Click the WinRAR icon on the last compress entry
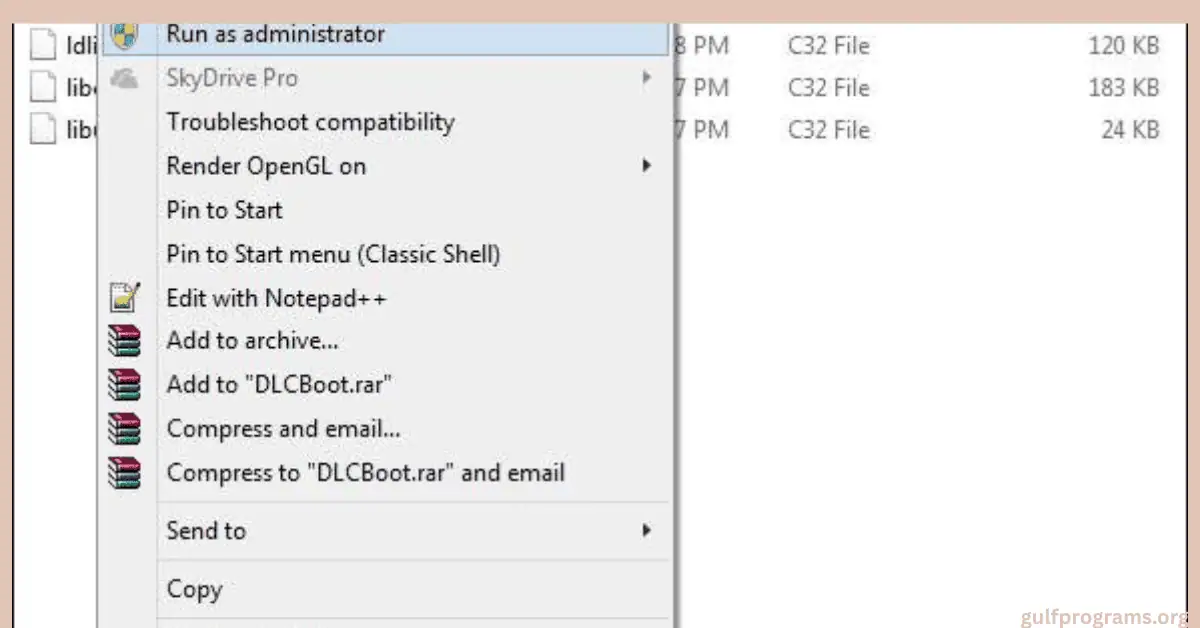The image size is (1200, 628). point(124,472)
